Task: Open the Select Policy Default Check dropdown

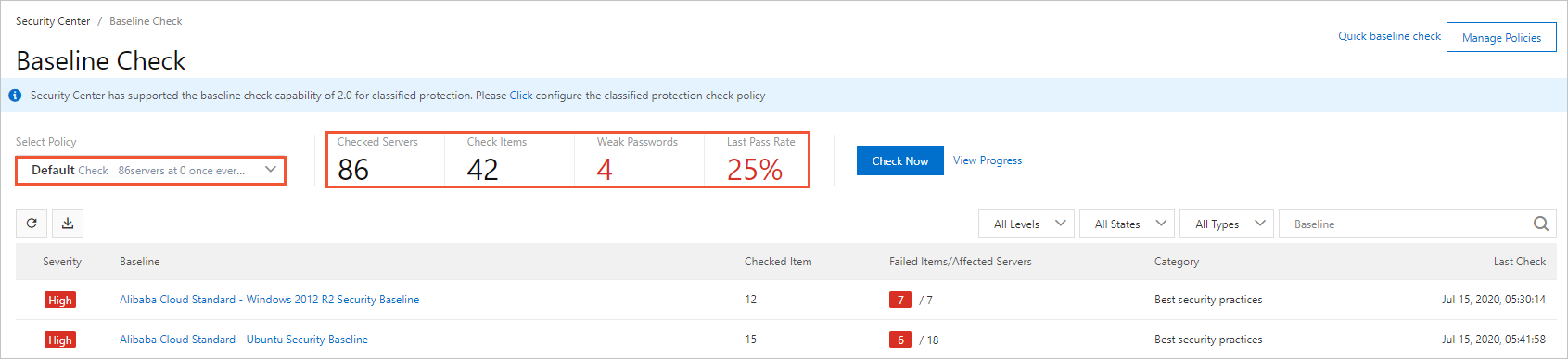Action: tap(150, 171)
